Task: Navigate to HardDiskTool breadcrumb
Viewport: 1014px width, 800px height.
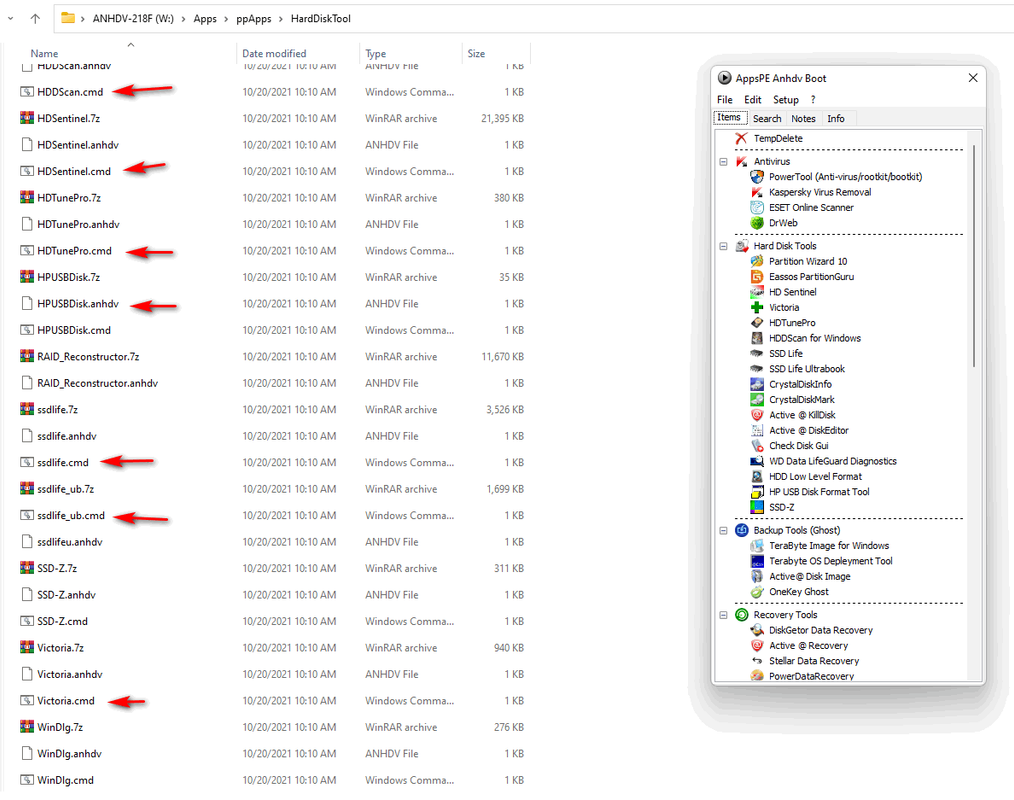Action: click(321, 19)
